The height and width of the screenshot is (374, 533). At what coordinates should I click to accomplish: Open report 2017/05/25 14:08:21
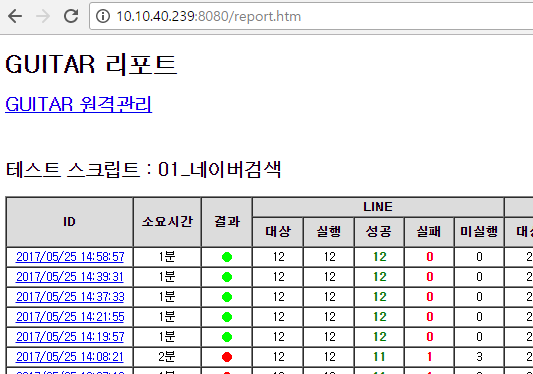[70, 357]
